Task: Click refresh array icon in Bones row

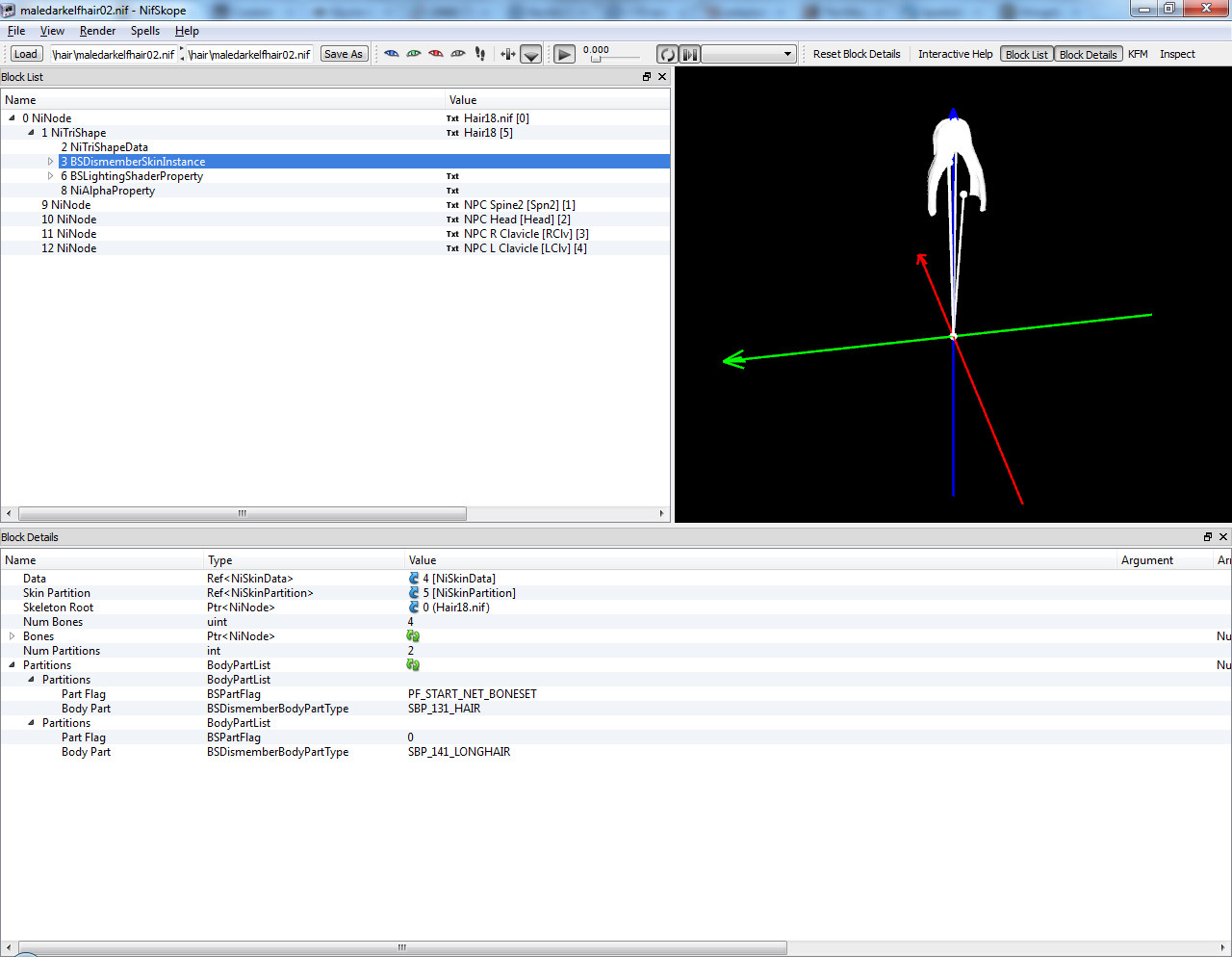Action: (x=413, y=636)
